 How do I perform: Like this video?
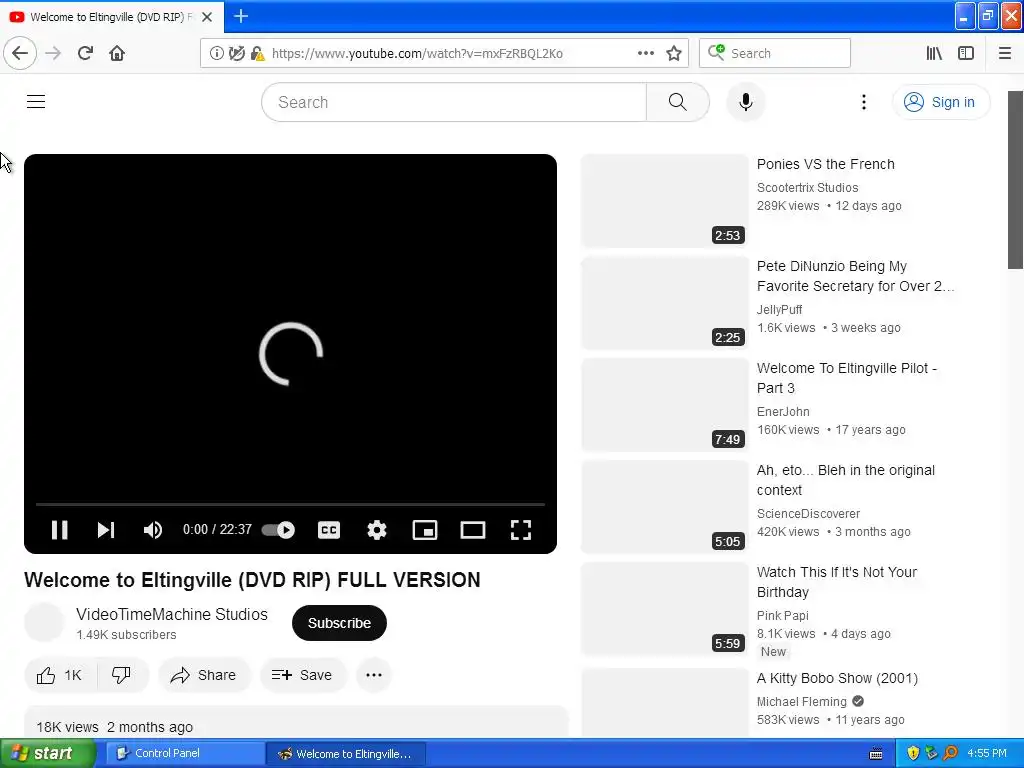pyautogui.click(x=60, y=675)
